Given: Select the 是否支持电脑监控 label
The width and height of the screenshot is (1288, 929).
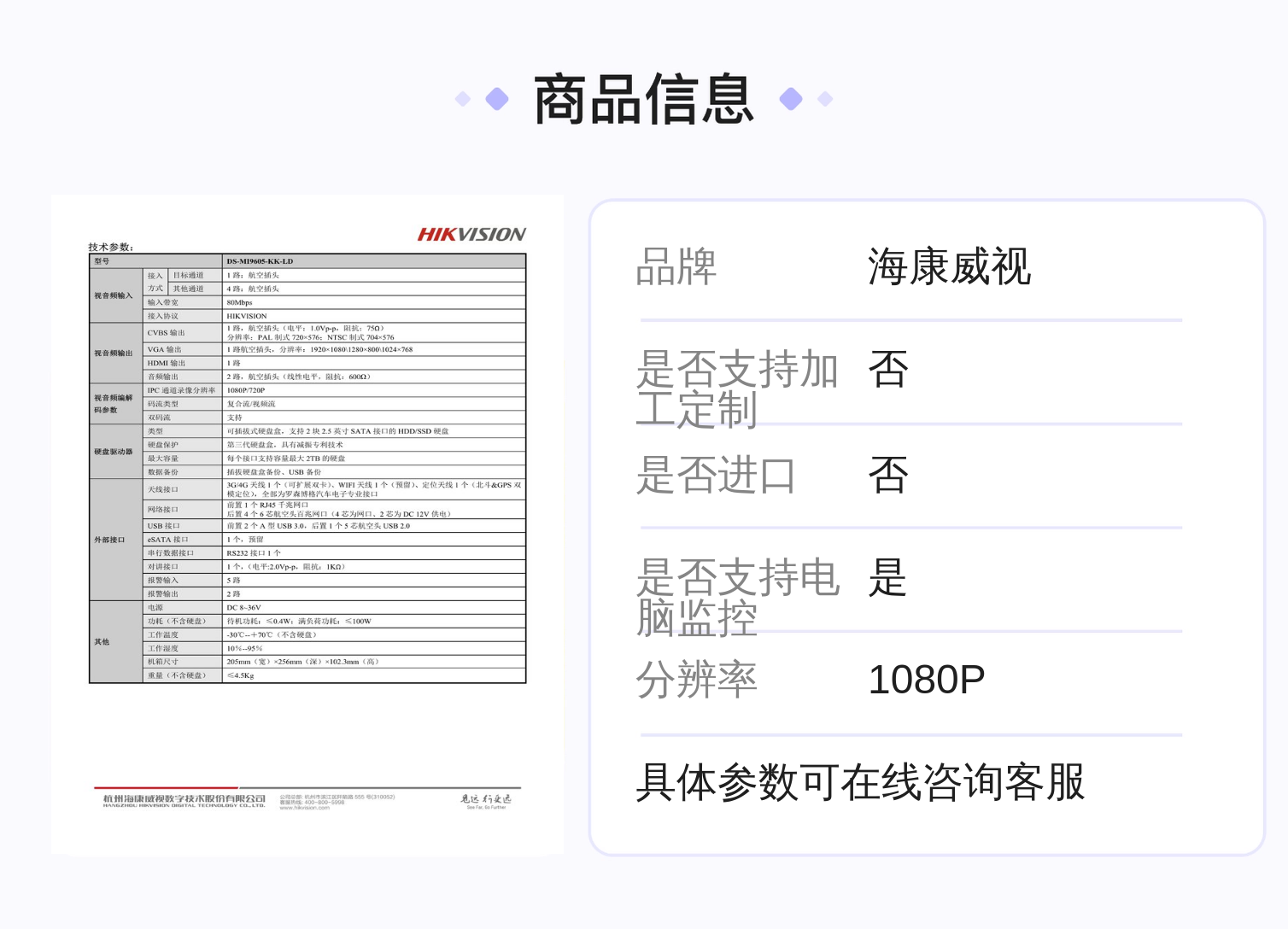Looking at the screenshot, I should [x=737, y=598].
